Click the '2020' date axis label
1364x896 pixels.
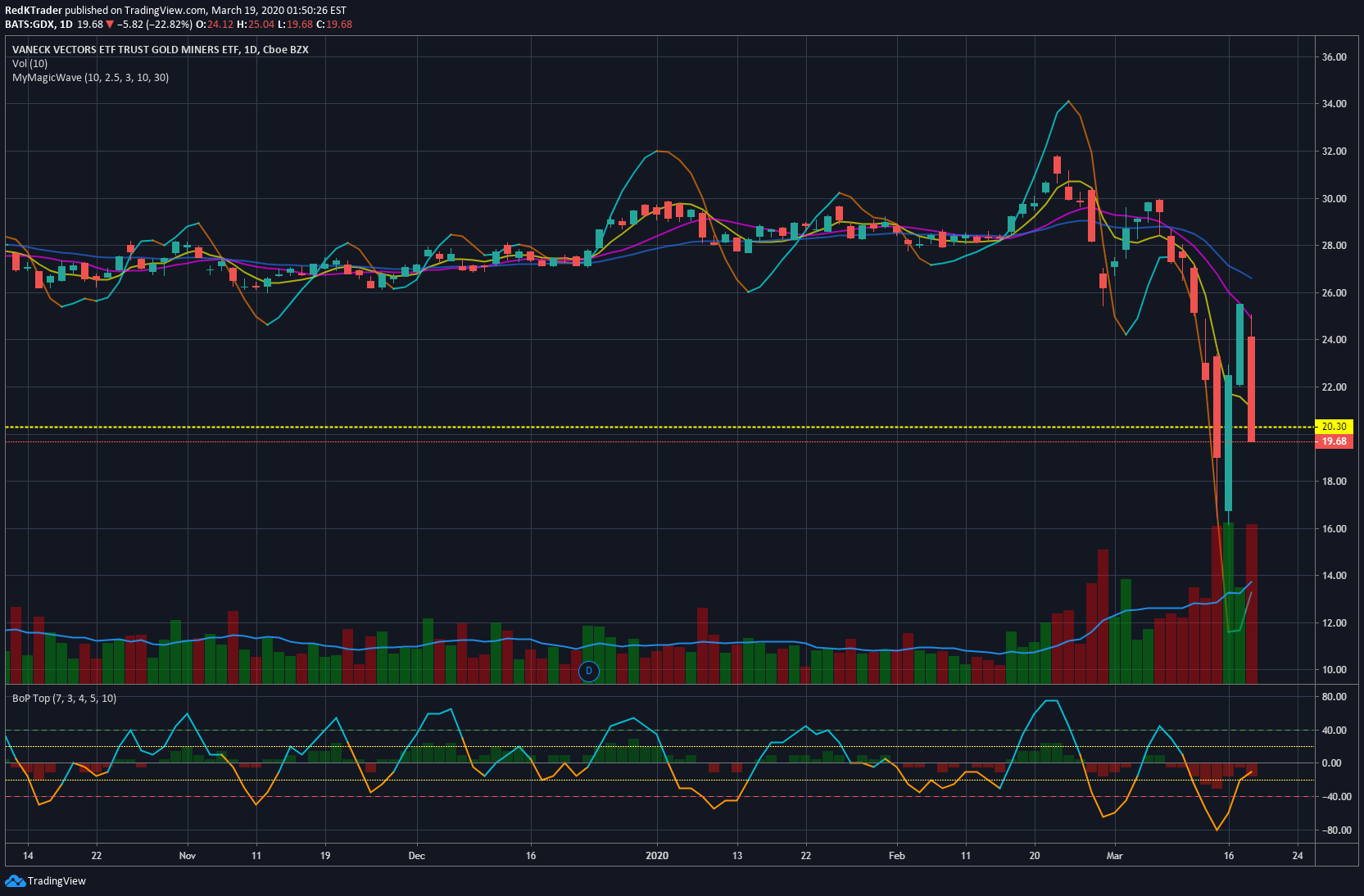[657, 856]
